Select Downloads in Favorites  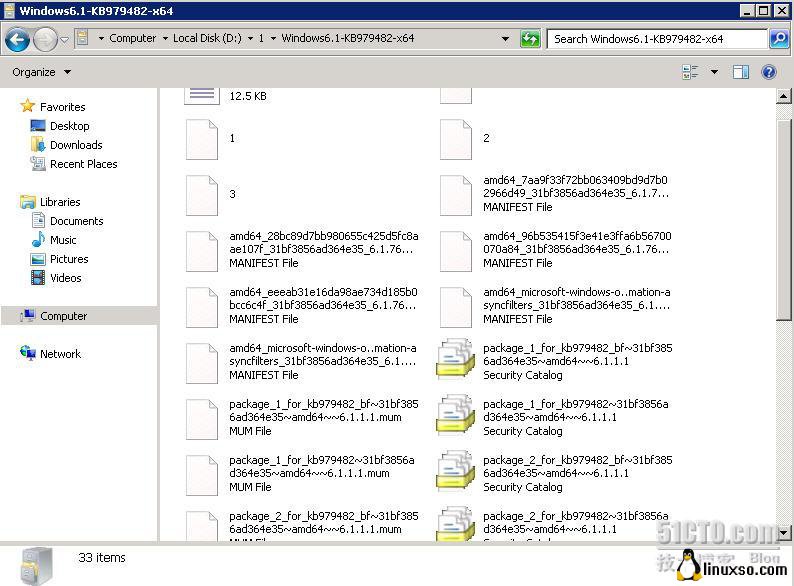[x=76, y=145]
